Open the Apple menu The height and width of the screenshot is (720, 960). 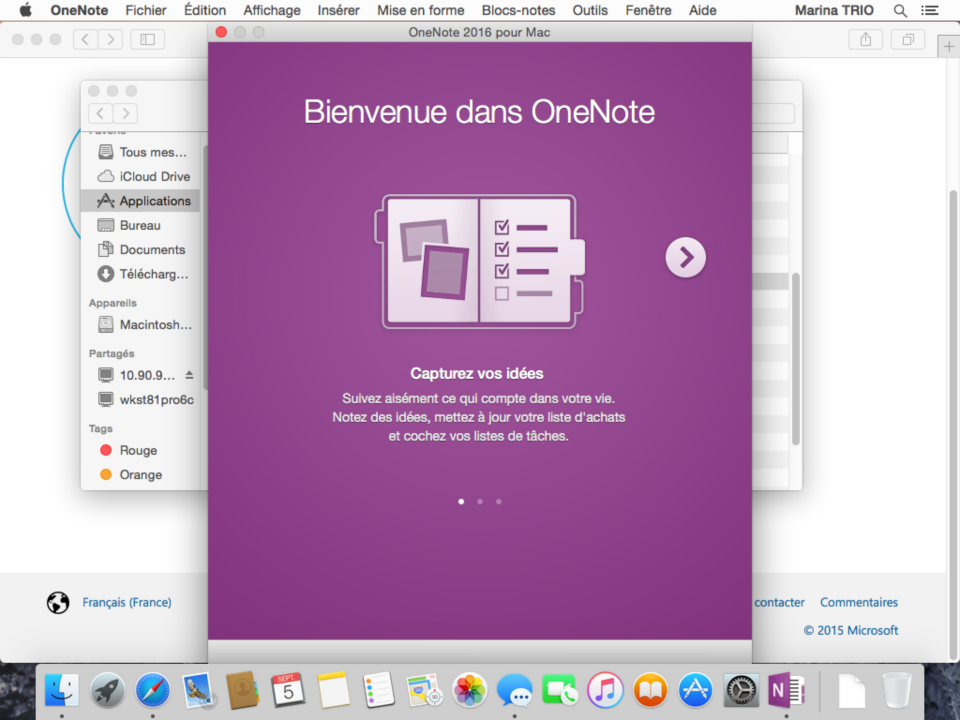point(25,10)
